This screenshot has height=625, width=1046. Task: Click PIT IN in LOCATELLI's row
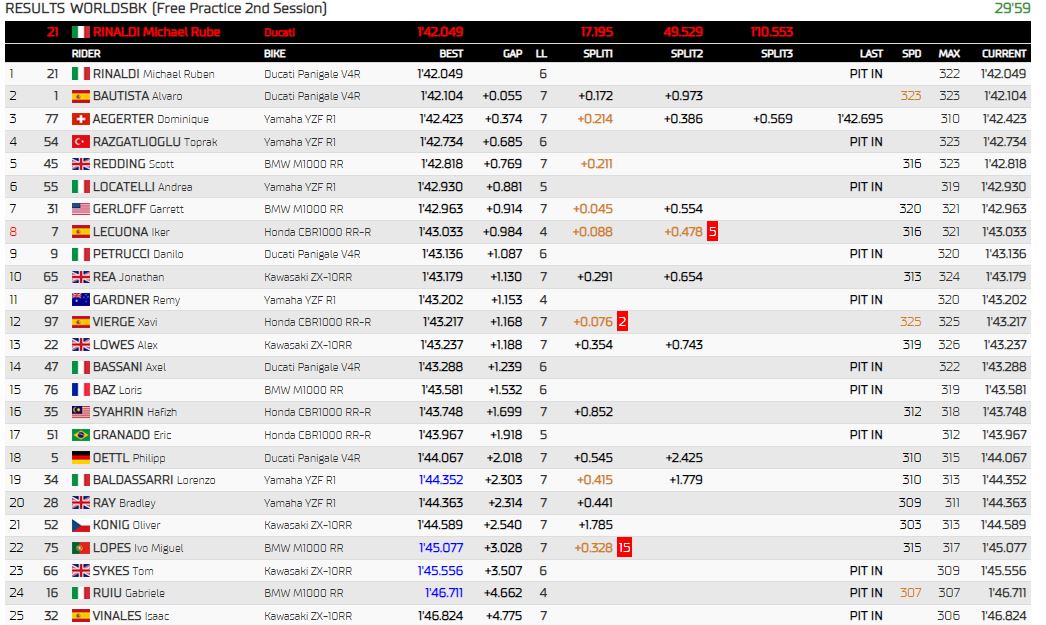[866, 187]
